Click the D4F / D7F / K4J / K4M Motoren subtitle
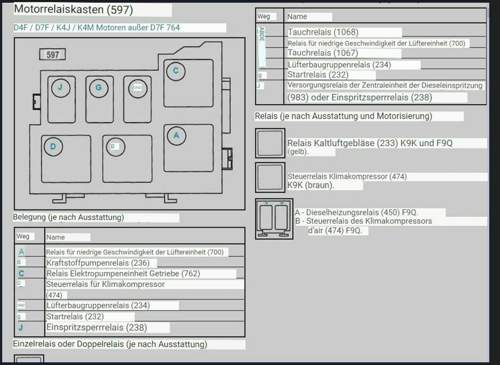This screenshot has height=365, width=500. pos(97,28)
